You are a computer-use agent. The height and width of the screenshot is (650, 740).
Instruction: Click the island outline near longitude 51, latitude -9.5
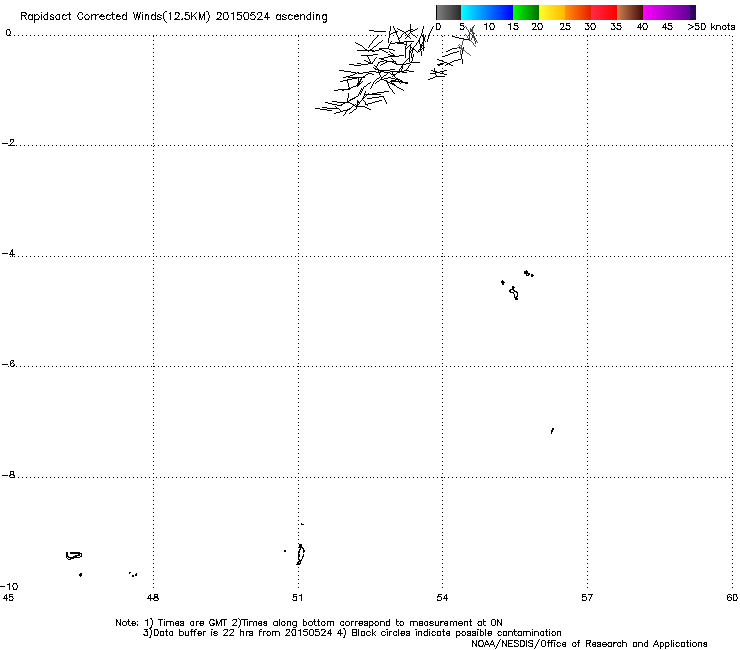pos(300,554)
